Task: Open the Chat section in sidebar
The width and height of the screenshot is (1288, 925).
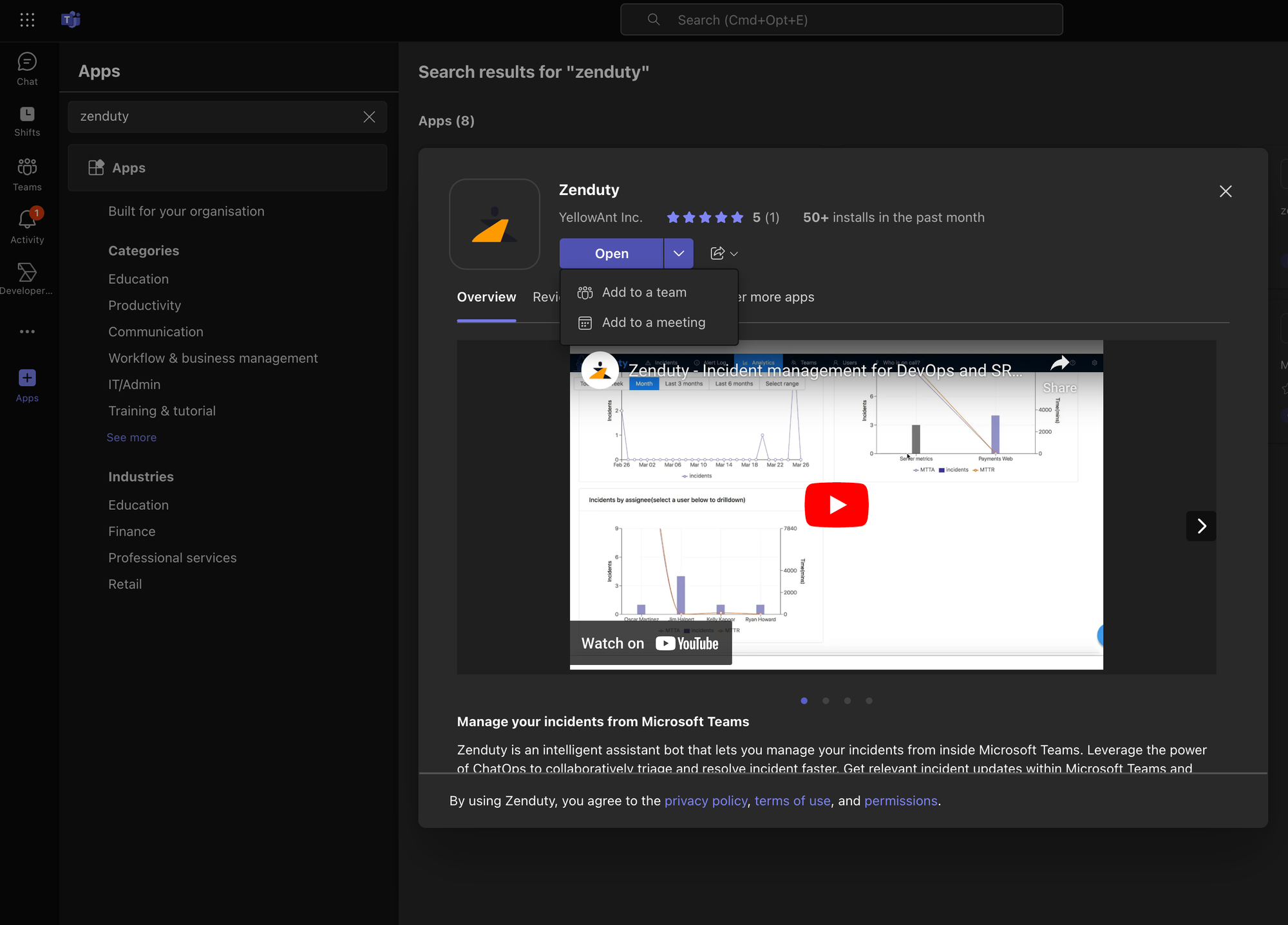Action: coord(27,69)
